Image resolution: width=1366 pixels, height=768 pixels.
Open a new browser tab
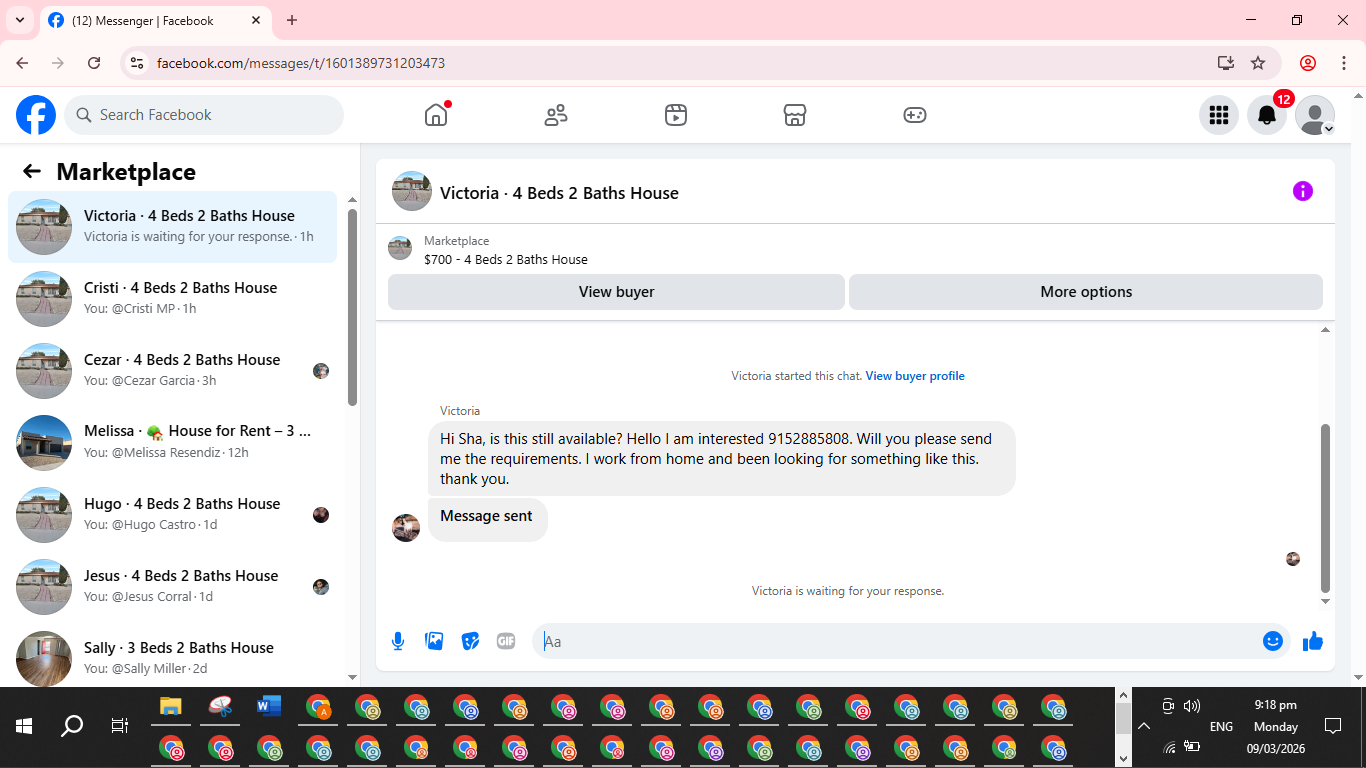coord(292,21)
